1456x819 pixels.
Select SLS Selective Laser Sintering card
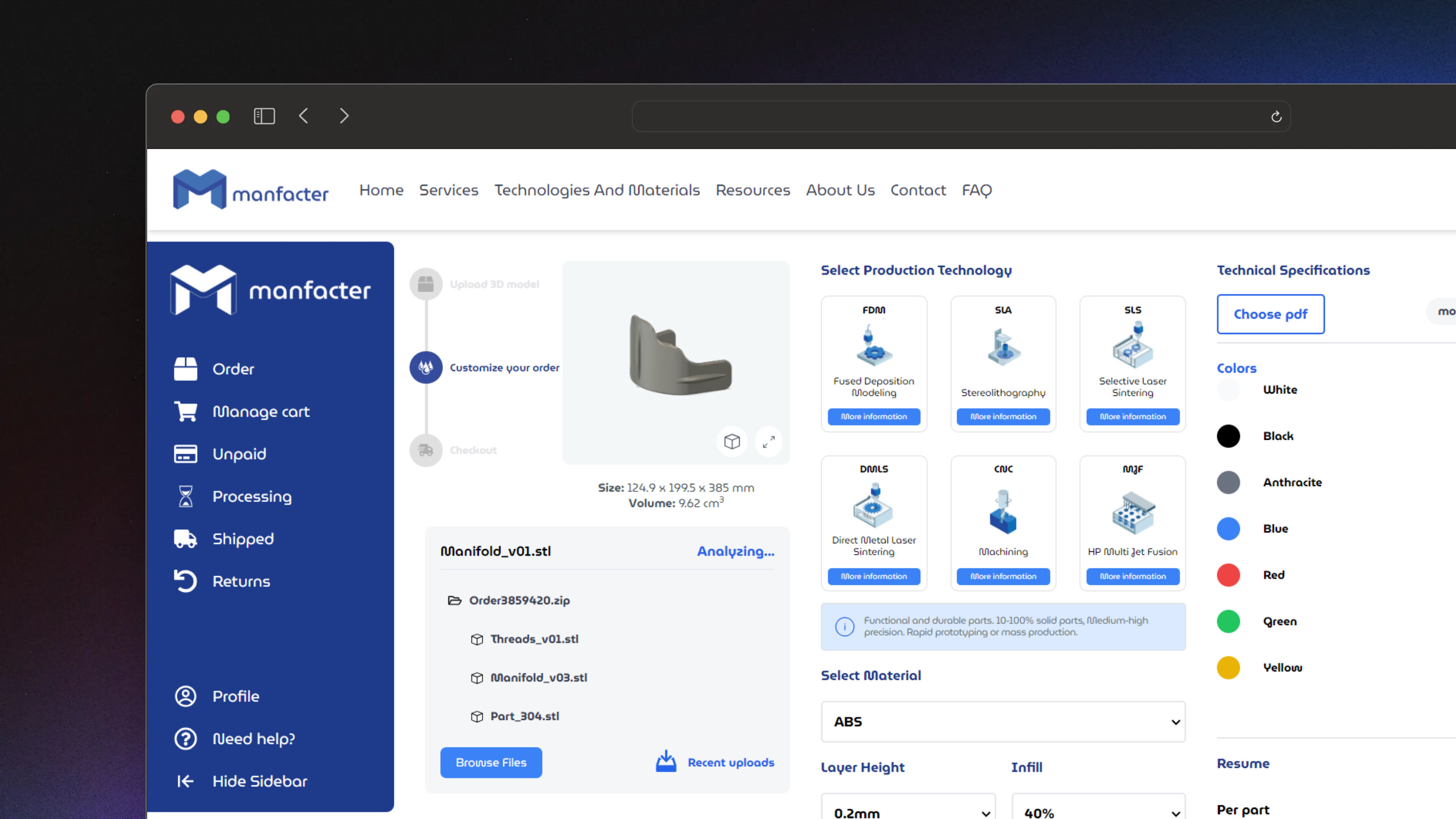click(1133, 364)
